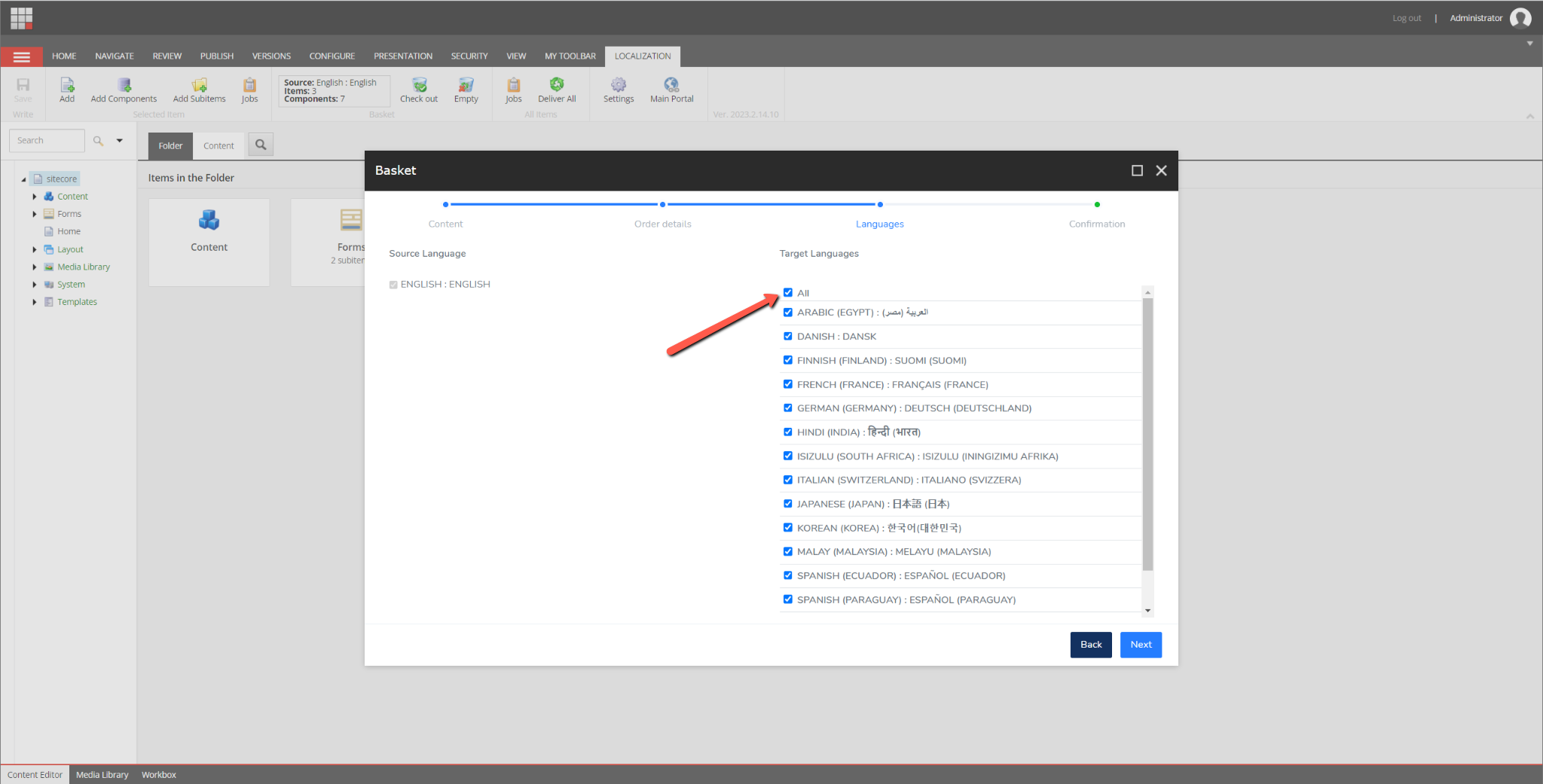
Task: Open the PRESENTATION ribbon tab
Action: point(403,56)
